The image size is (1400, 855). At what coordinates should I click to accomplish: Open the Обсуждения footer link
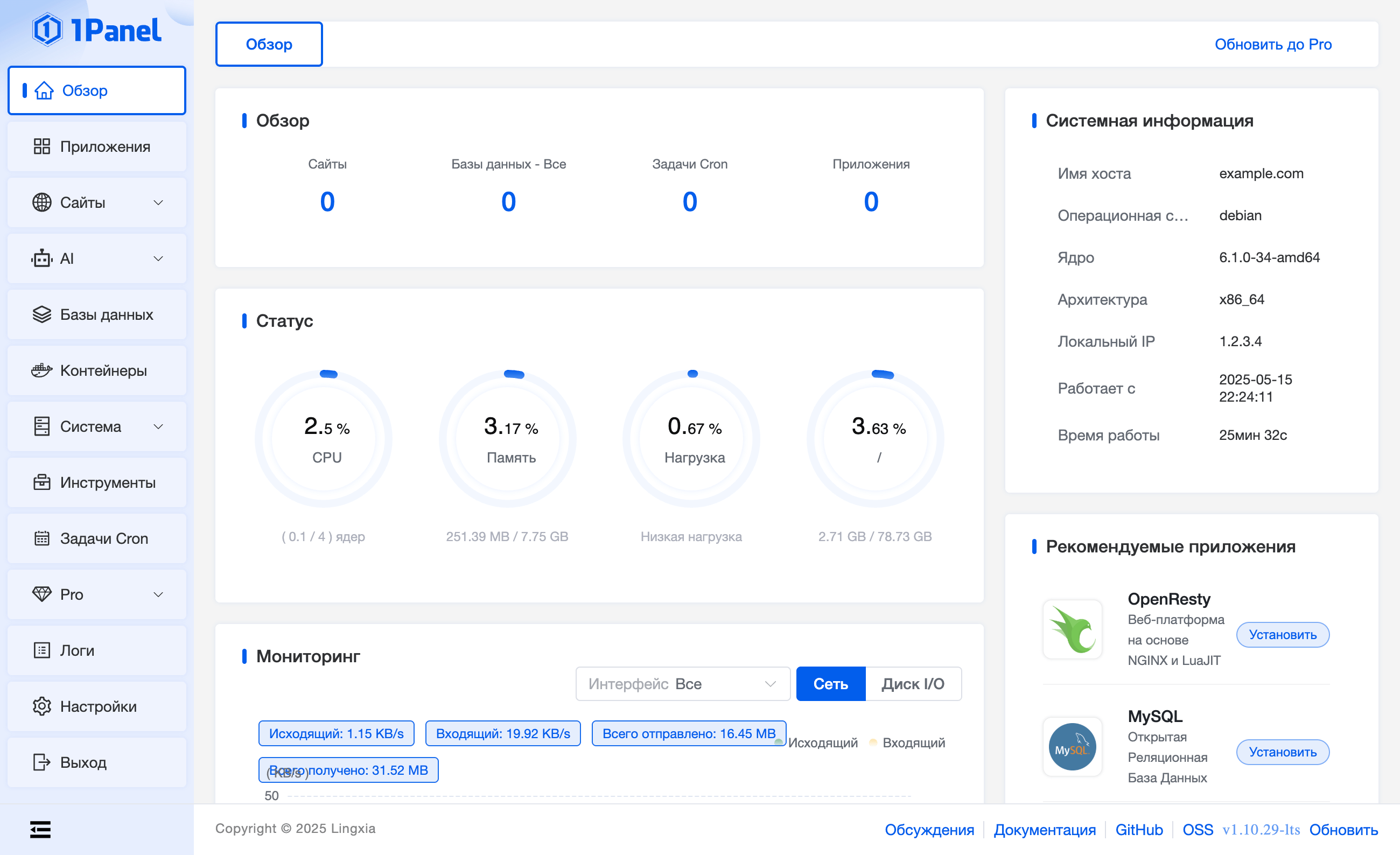point(929,830)
